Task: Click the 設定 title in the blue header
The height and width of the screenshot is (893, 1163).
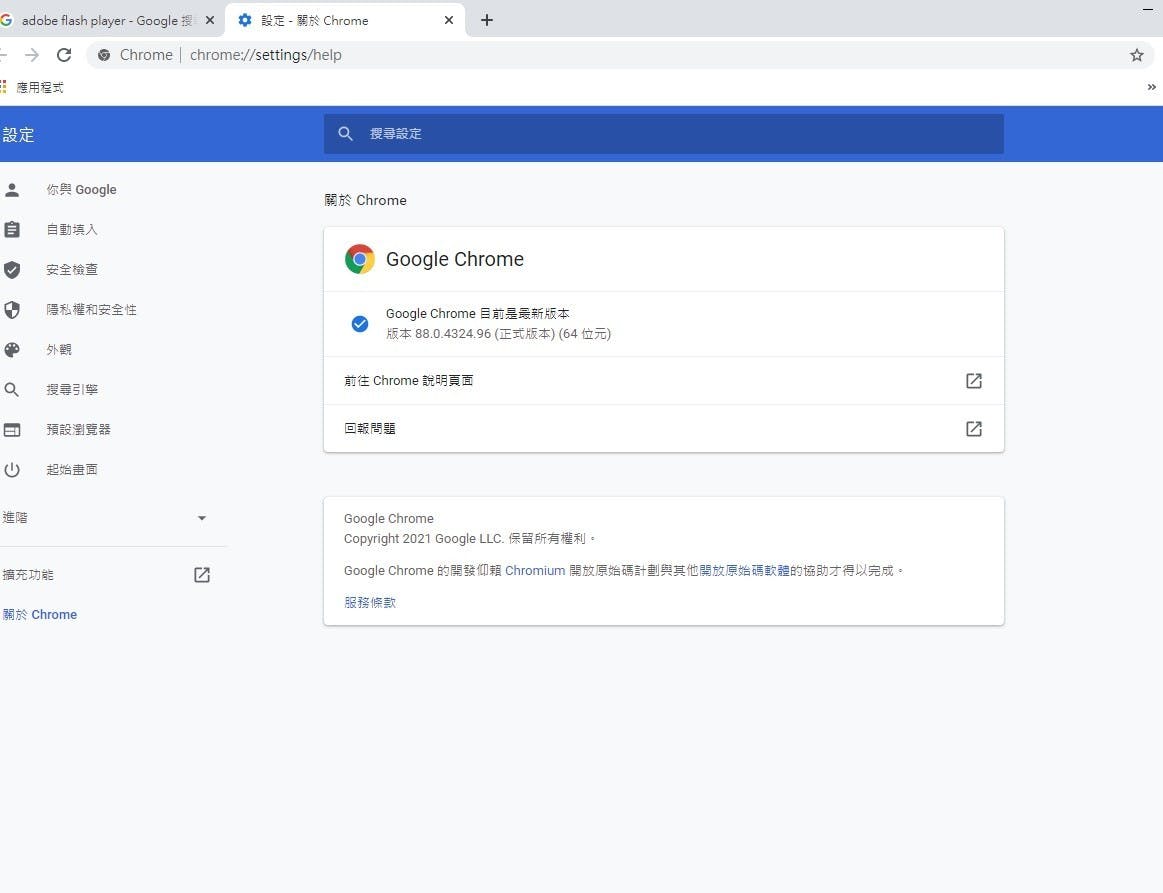Action: (18, 135)
